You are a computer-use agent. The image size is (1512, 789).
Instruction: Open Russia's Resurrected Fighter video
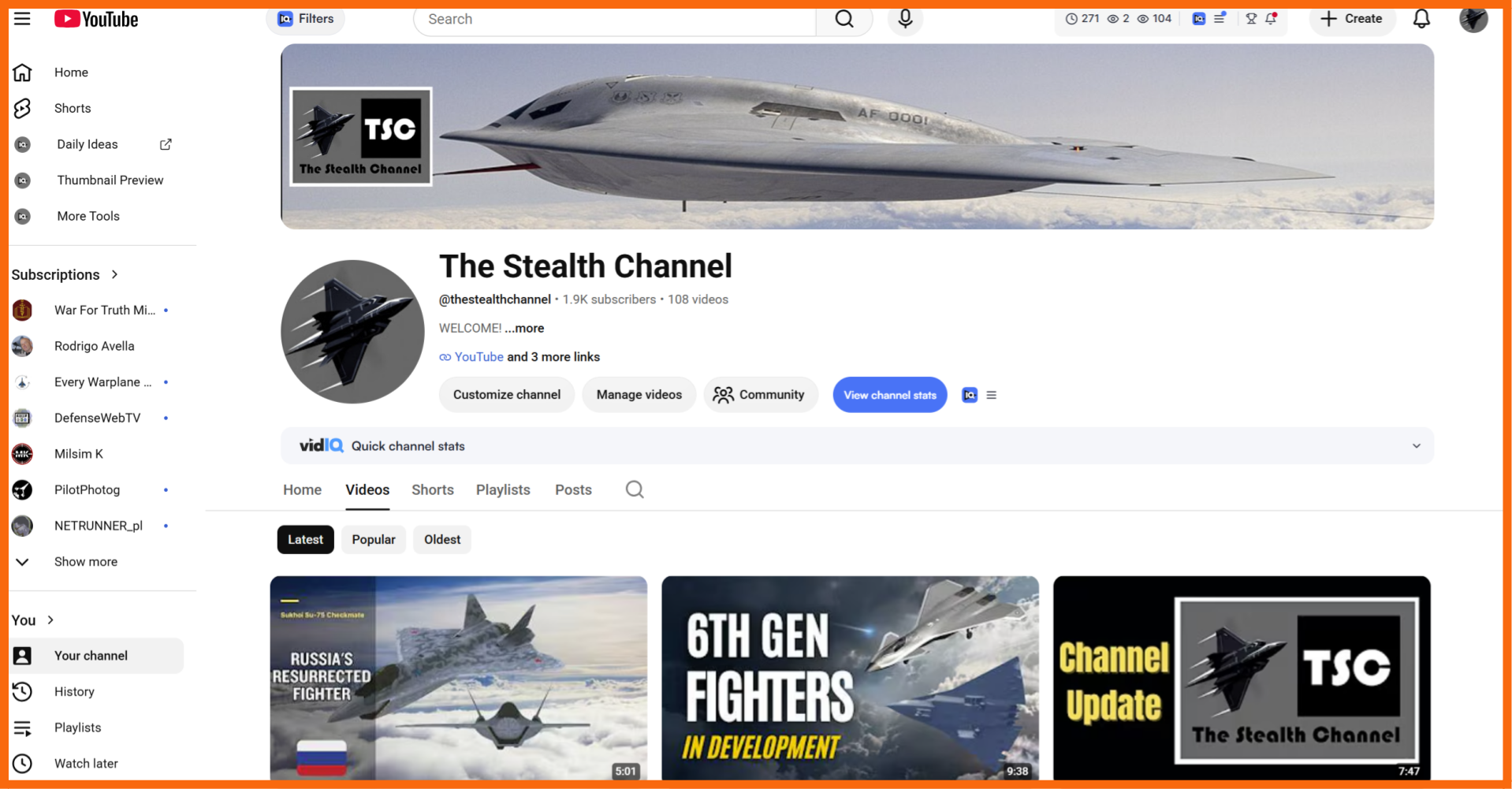point(459,679)
